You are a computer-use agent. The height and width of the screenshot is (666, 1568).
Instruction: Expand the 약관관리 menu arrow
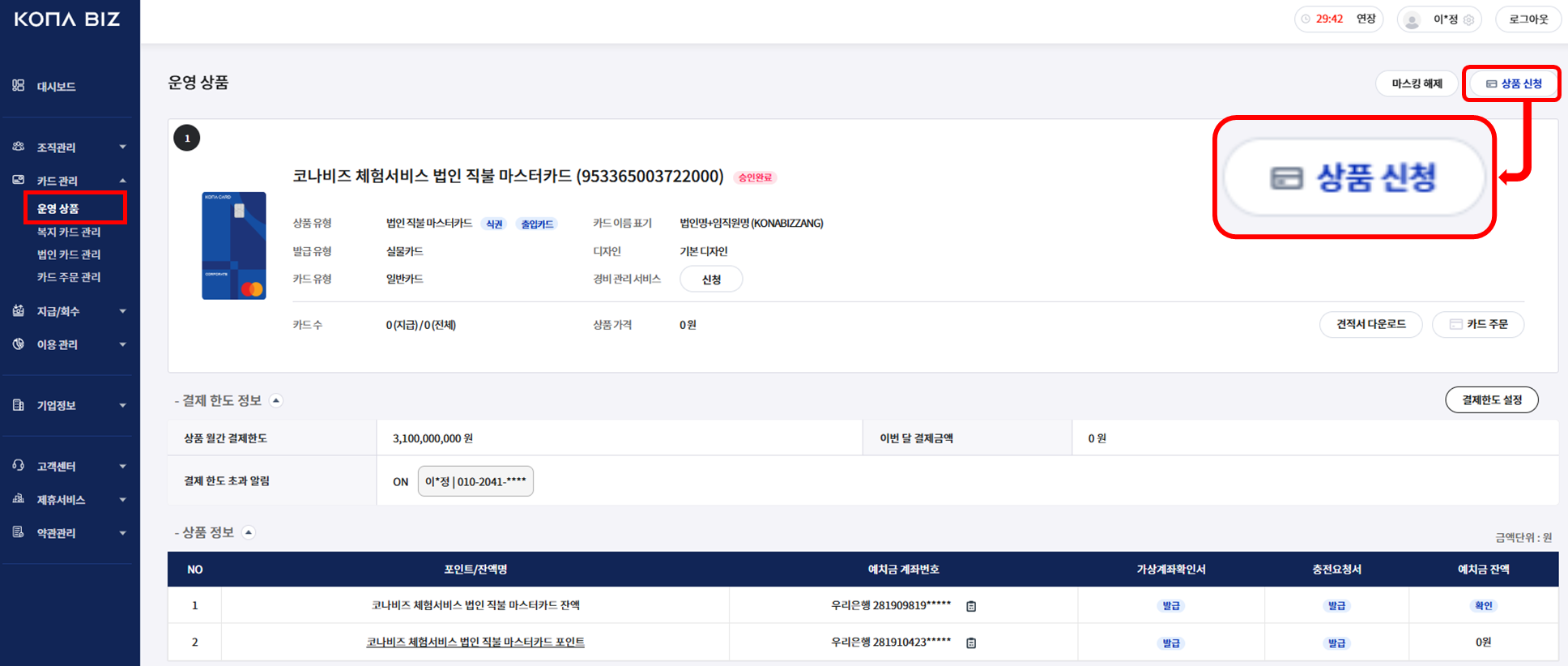[123, 532]
